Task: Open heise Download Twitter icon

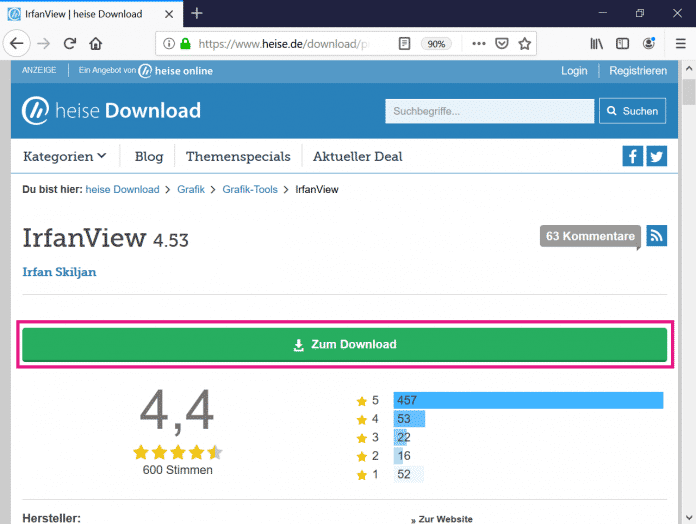Action: pyautogui.click(x=656, y=156)
